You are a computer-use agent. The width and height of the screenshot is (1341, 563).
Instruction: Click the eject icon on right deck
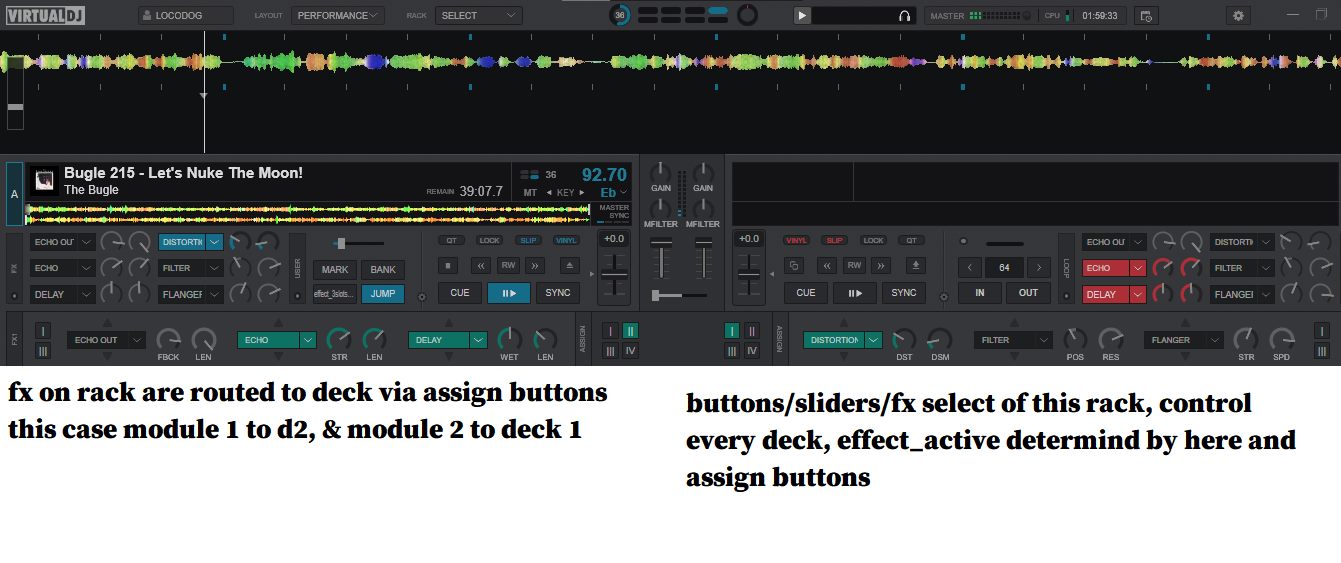coord(914,265)
